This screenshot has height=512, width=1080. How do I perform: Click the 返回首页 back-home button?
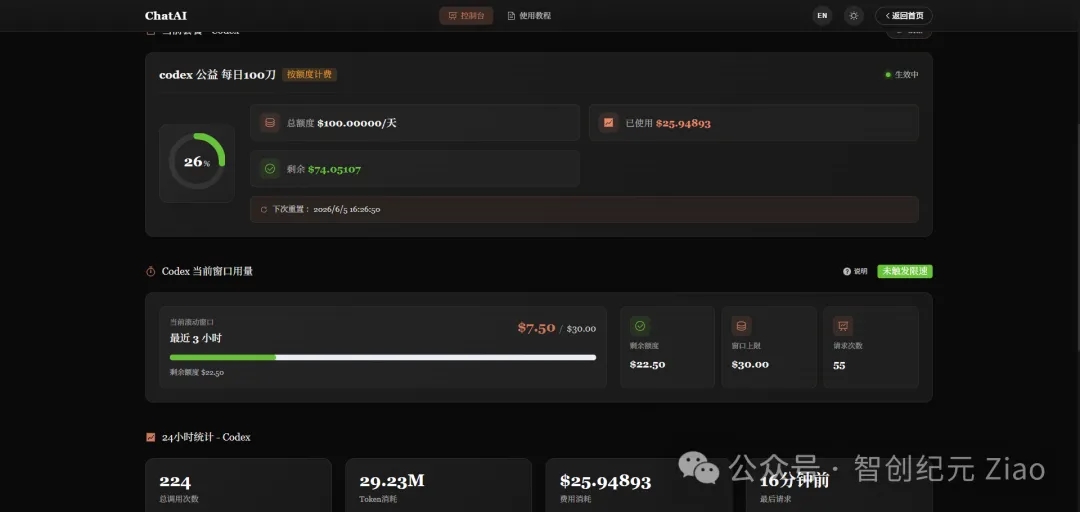pyautogui.click(x=904, y=16)
